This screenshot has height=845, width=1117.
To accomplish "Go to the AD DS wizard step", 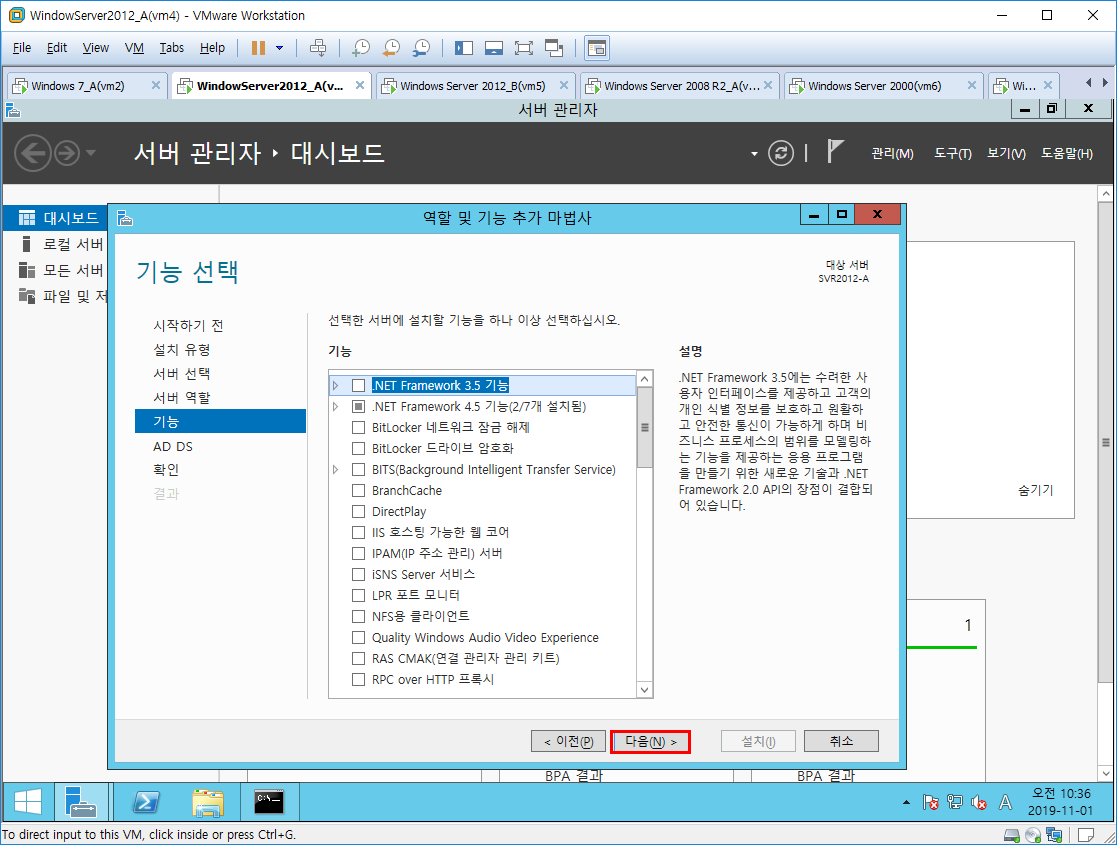I will tap(172, 447).
